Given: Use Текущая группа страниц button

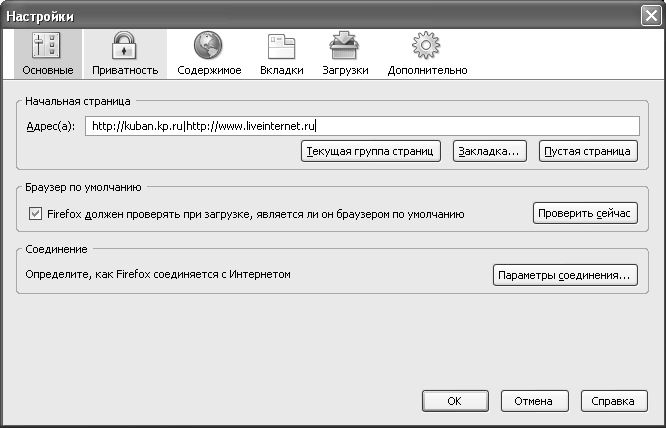Looking at the screenshot, I should pyautogui.click(x=370, y=151).
